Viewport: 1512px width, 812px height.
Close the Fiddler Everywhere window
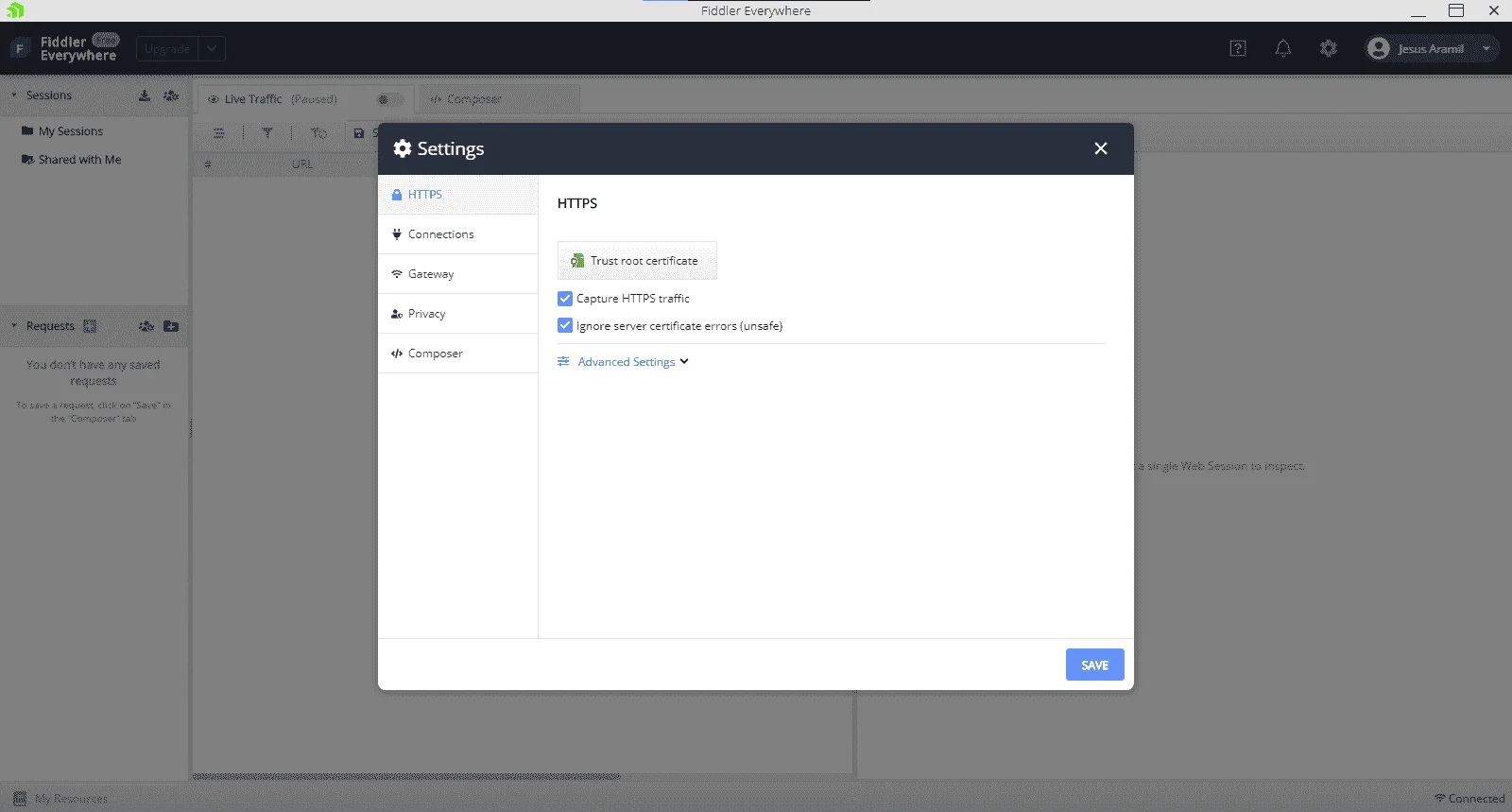point(1494,10)
